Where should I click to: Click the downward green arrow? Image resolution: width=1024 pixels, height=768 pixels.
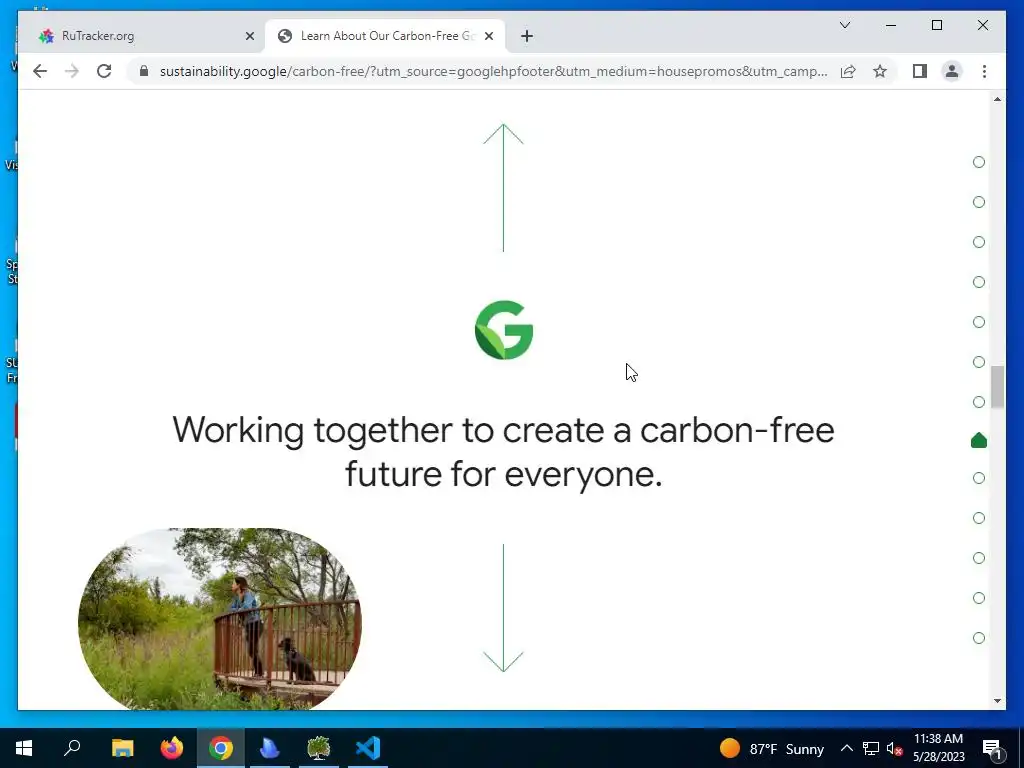pos(504,608)
